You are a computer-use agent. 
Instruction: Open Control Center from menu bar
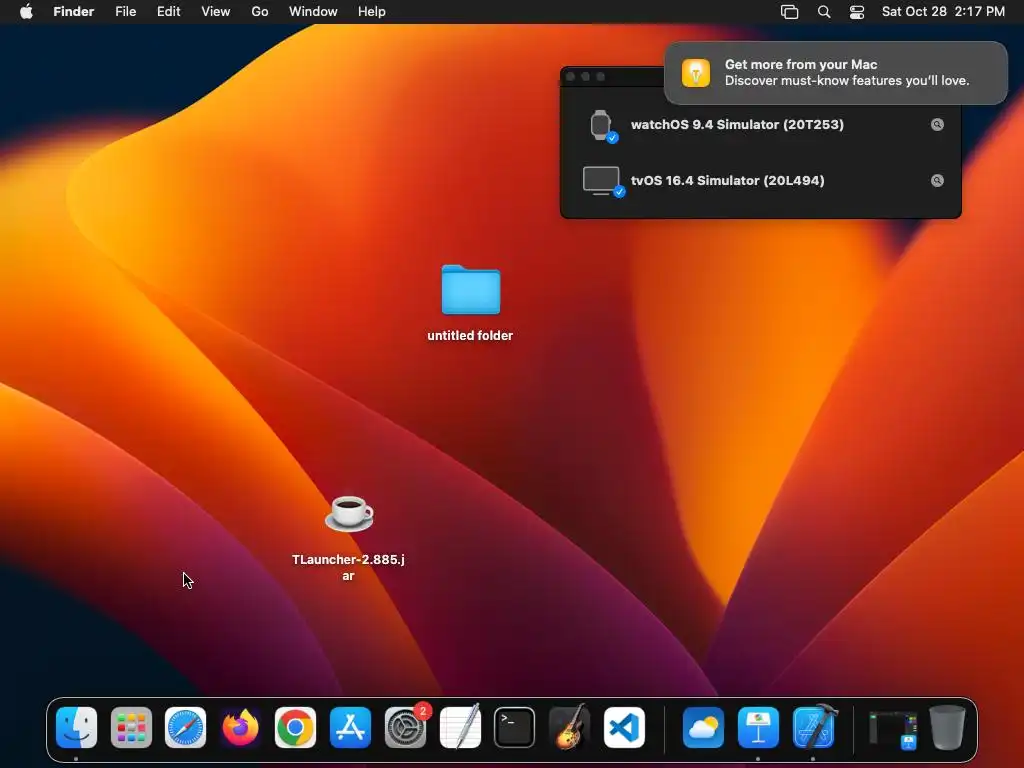coord(857,12)
